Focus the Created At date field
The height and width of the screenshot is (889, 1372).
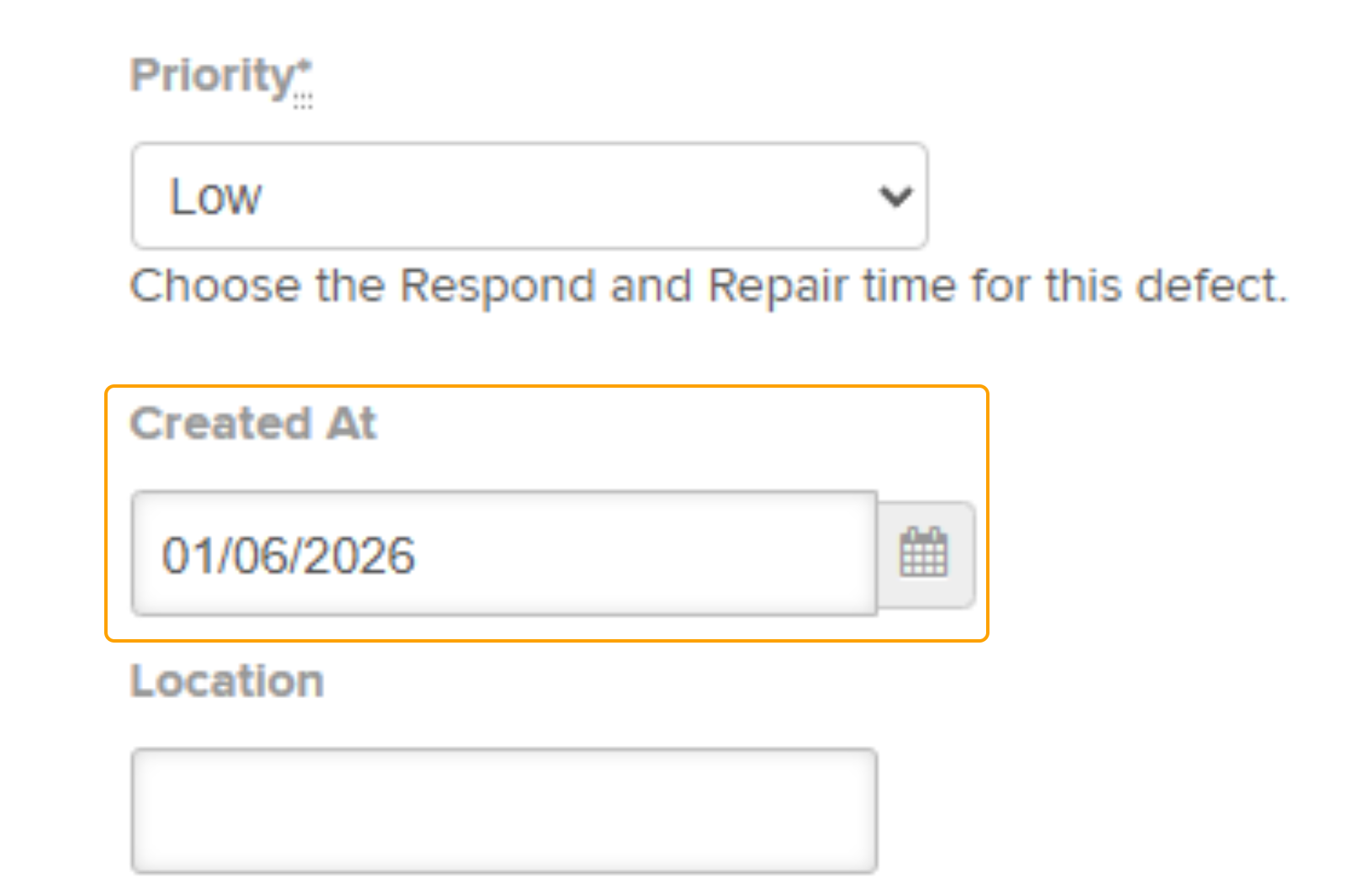tap(504, 553)
